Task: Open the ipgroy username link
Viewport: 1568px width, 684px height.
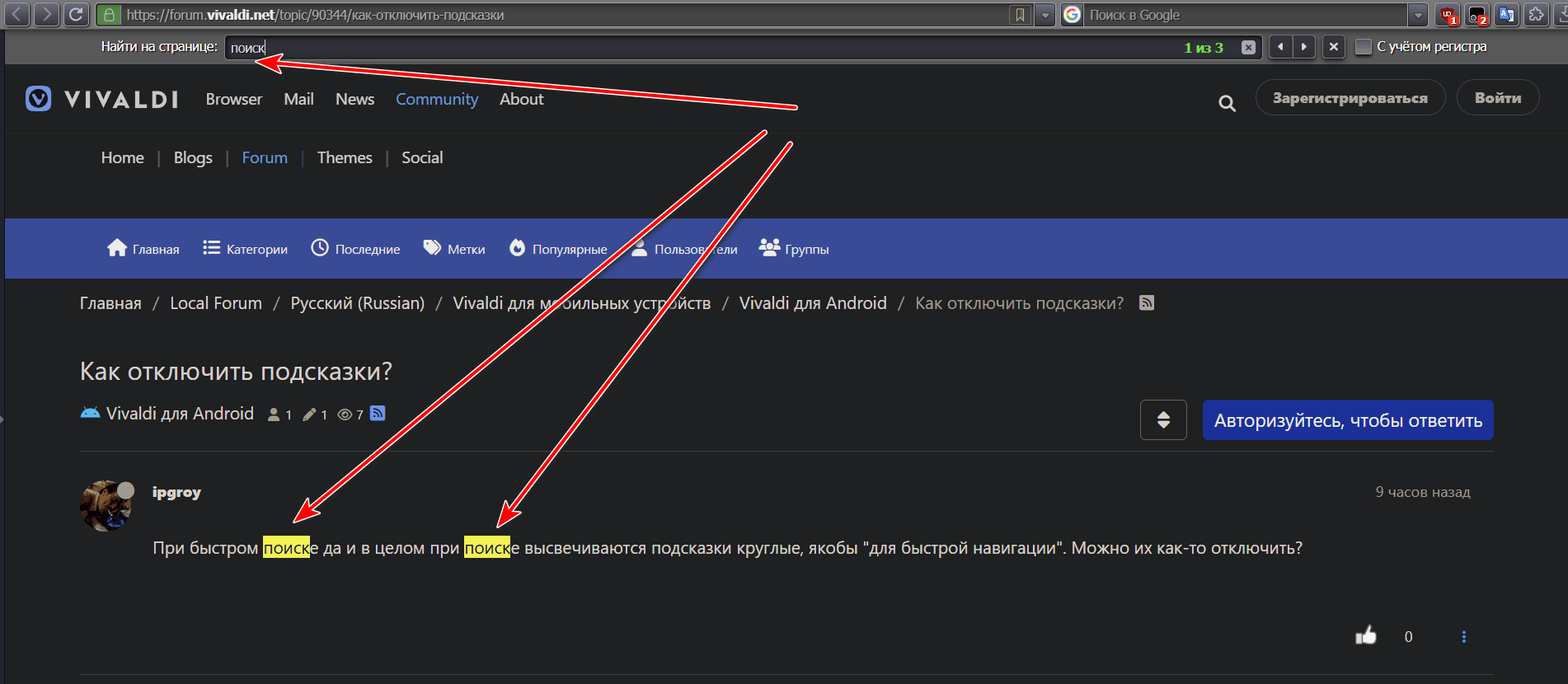Action: (x=176, y=492)
